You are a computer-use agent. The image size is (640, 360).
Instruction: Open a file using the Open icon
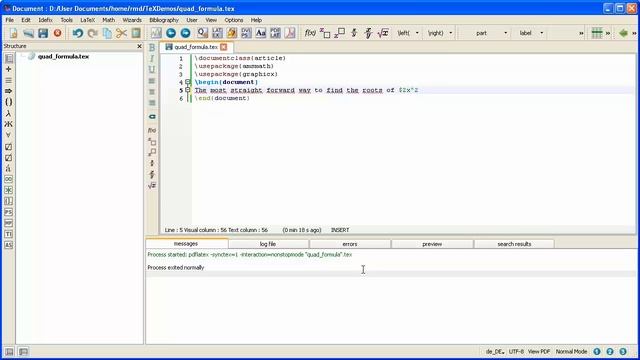[28, 33]
